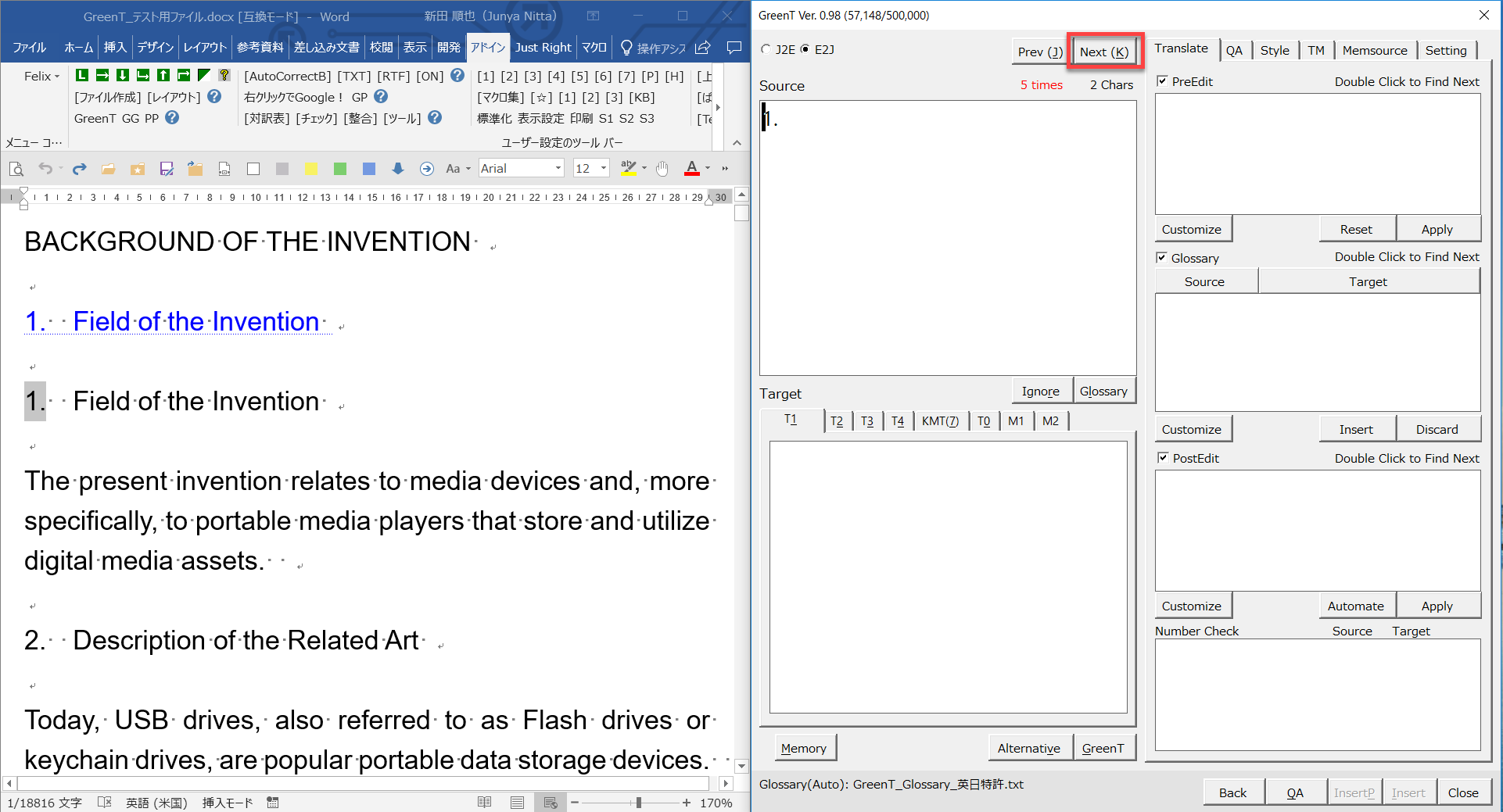Viewport: 1503px width, 812px height.
Task: Open the font size 12 dropdown
Action: click(603, 169)
